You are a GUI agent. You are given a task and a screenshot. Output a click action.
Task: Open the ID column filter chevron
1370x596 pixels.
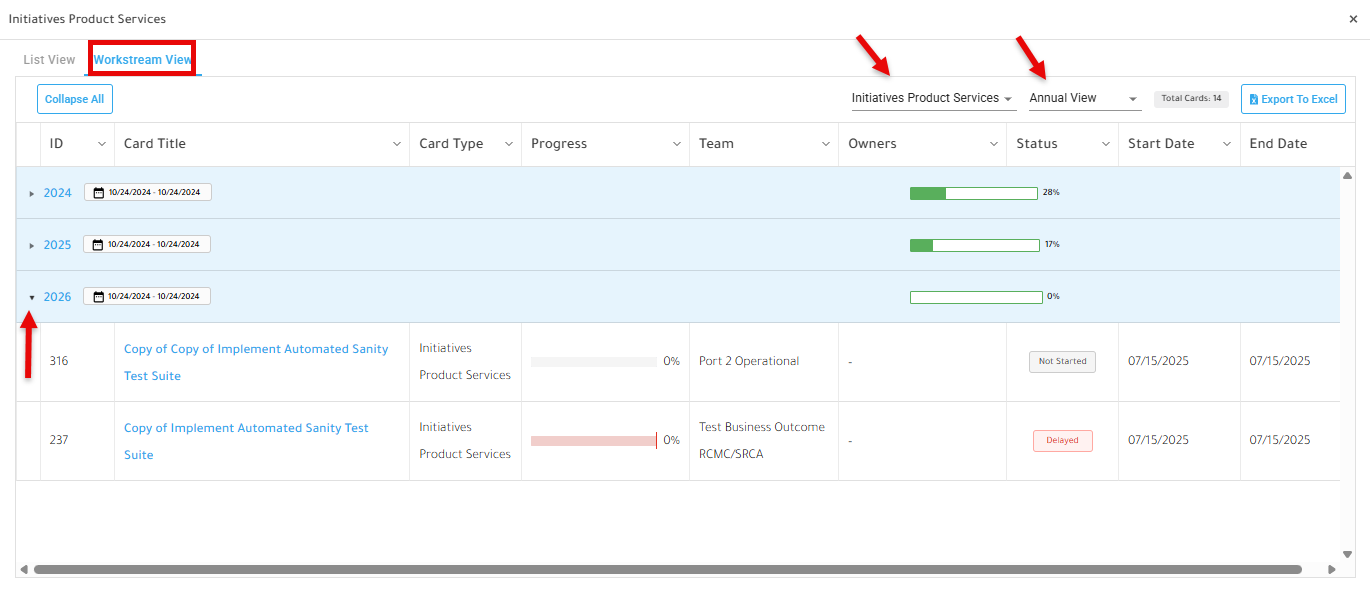click(x=101, y=144)
